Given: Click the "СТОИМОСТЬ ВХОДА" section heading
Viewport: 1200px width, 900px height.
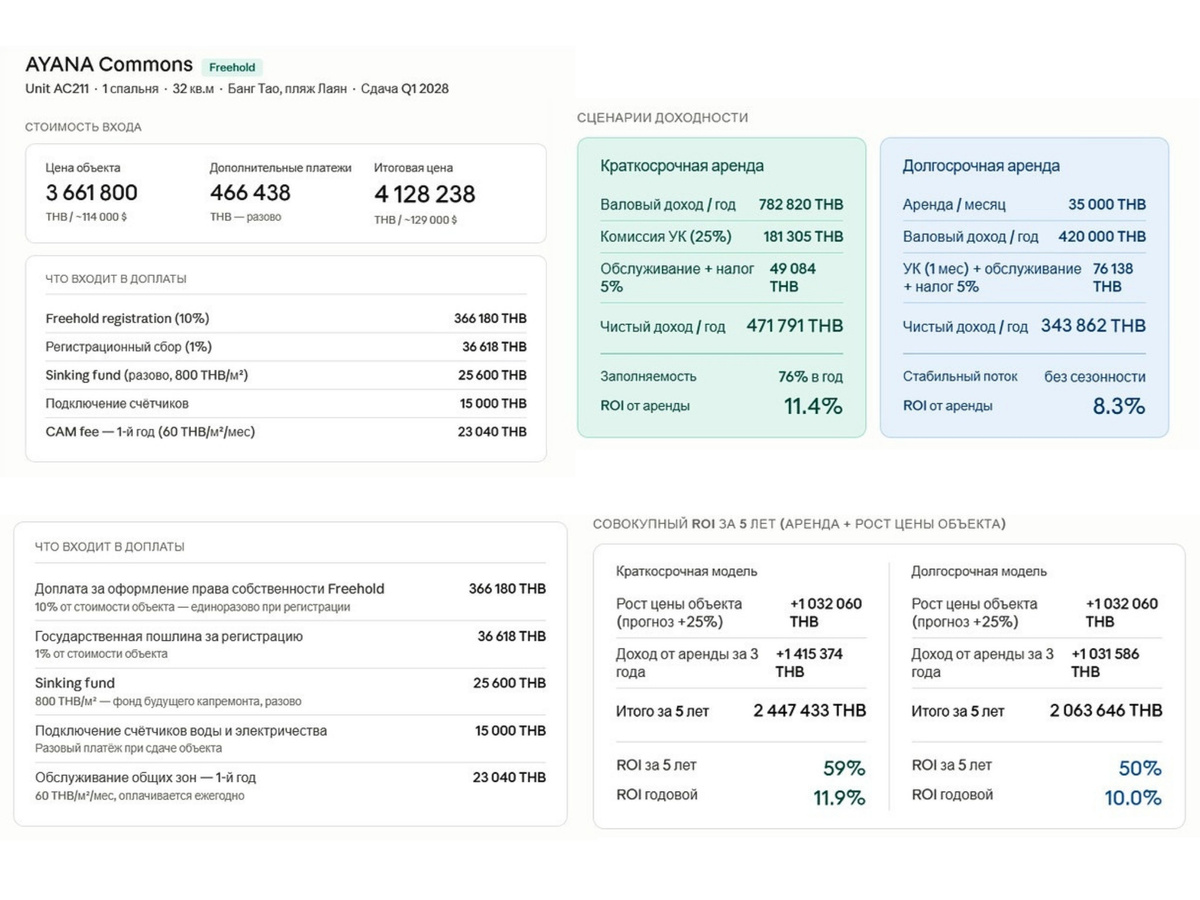Looking at the screenshot, I should (83, 127).
